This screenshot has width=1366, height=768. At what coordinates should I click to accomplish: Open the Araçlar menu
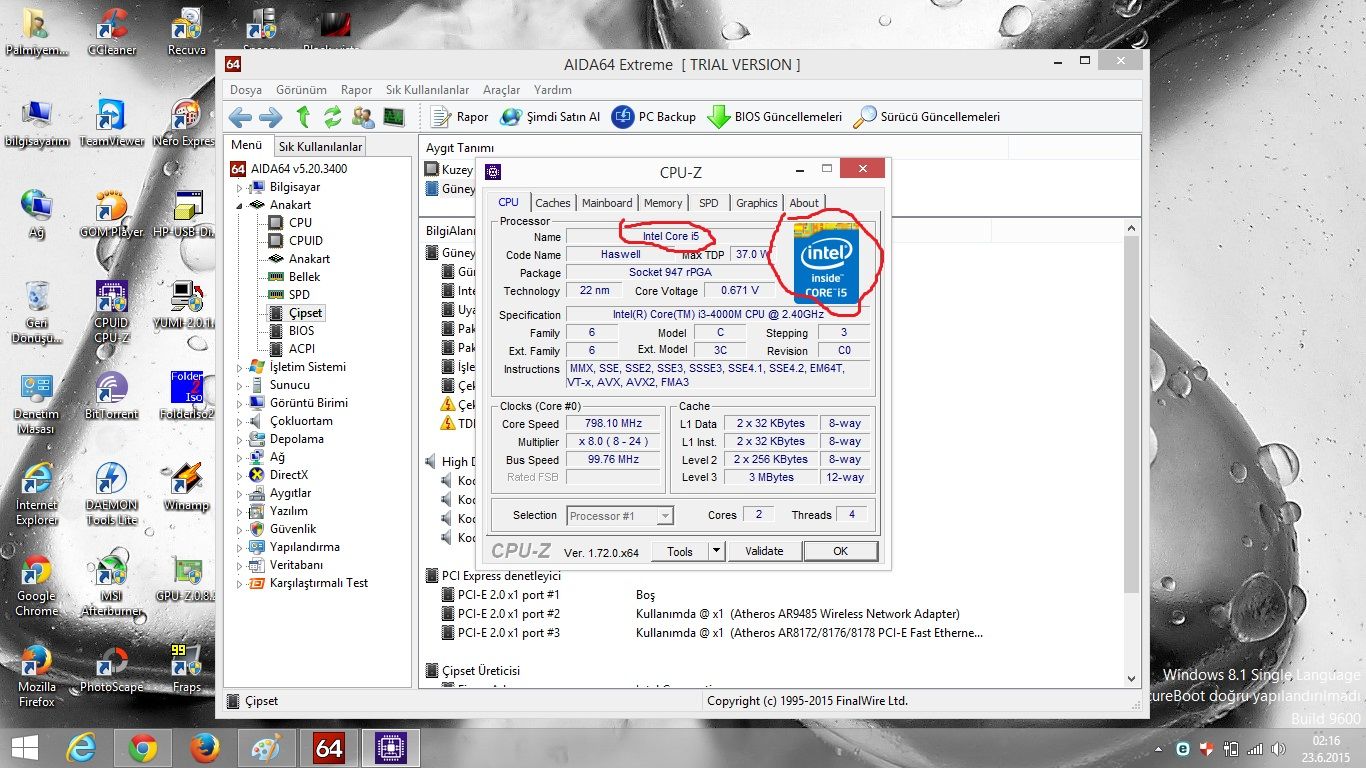point(502,90)
